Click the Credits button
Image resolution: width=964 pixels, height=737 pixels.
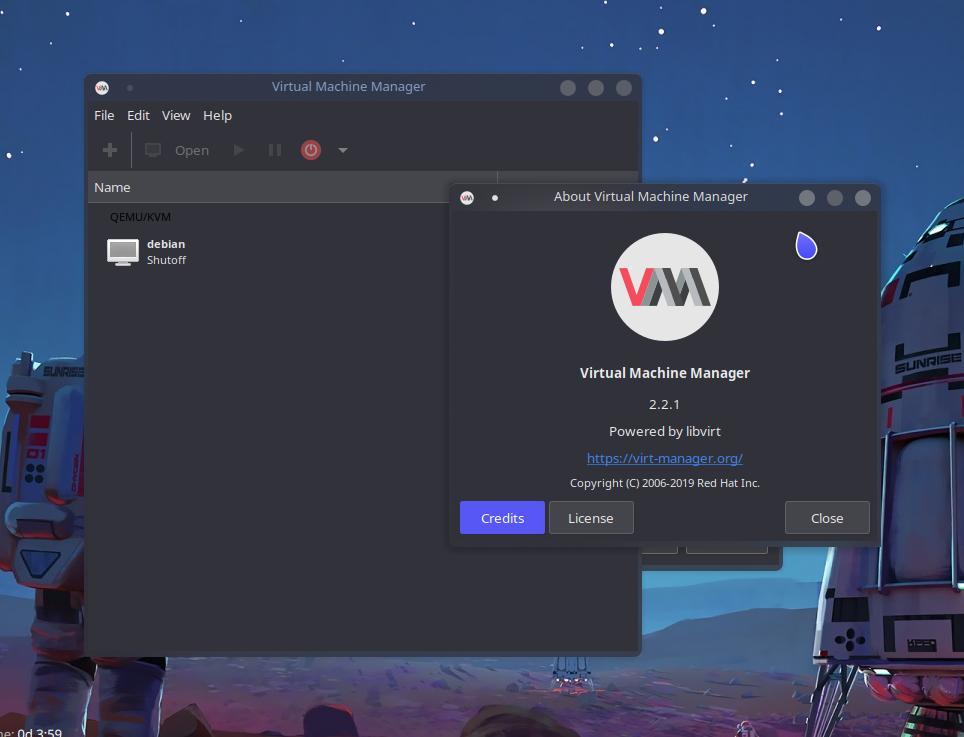click(x=501, y=517)
